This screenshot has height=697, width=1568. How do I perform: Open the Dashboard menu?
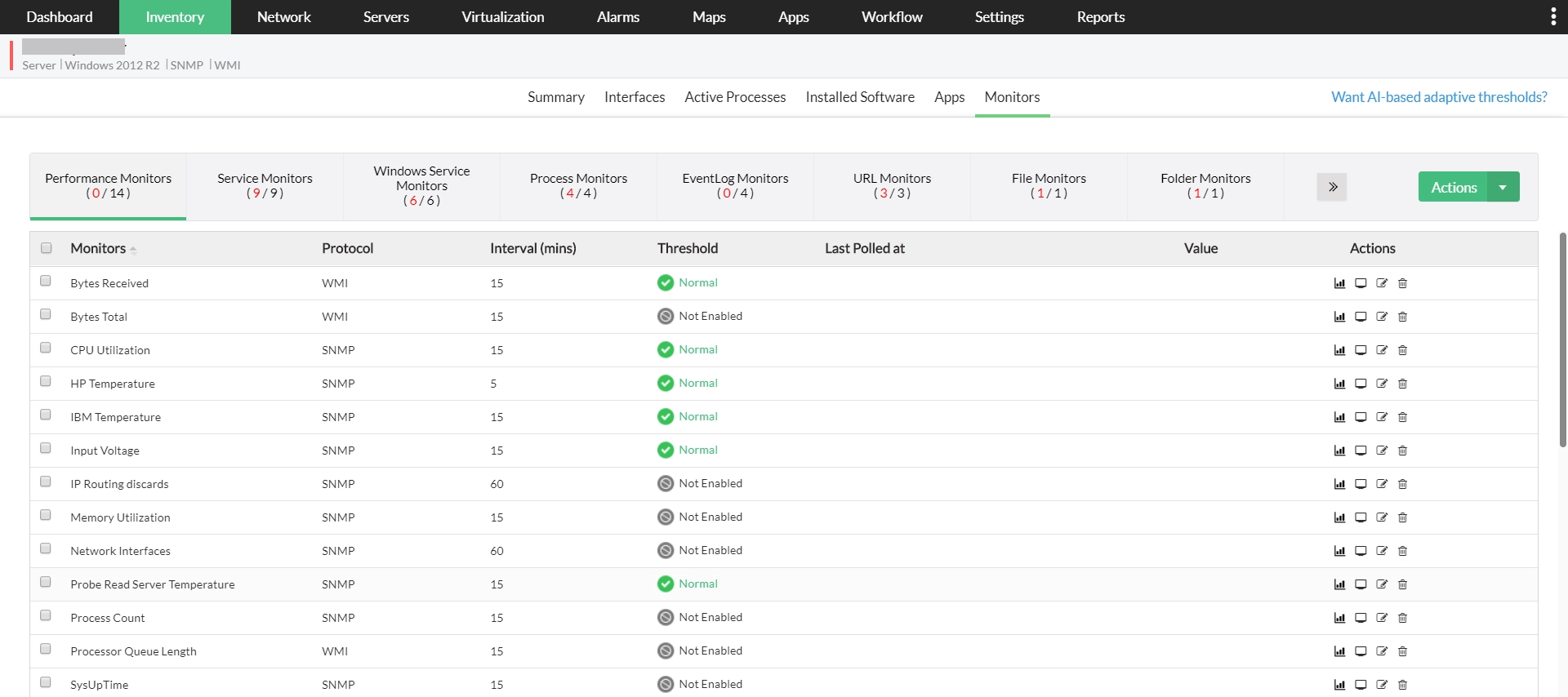coord(60,17)
